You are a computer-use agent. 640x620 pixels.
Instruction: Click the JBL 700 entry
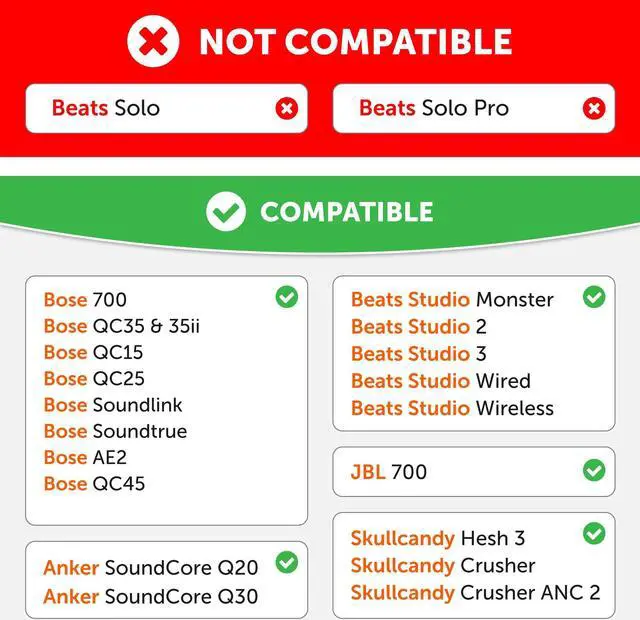click(389, 471)
